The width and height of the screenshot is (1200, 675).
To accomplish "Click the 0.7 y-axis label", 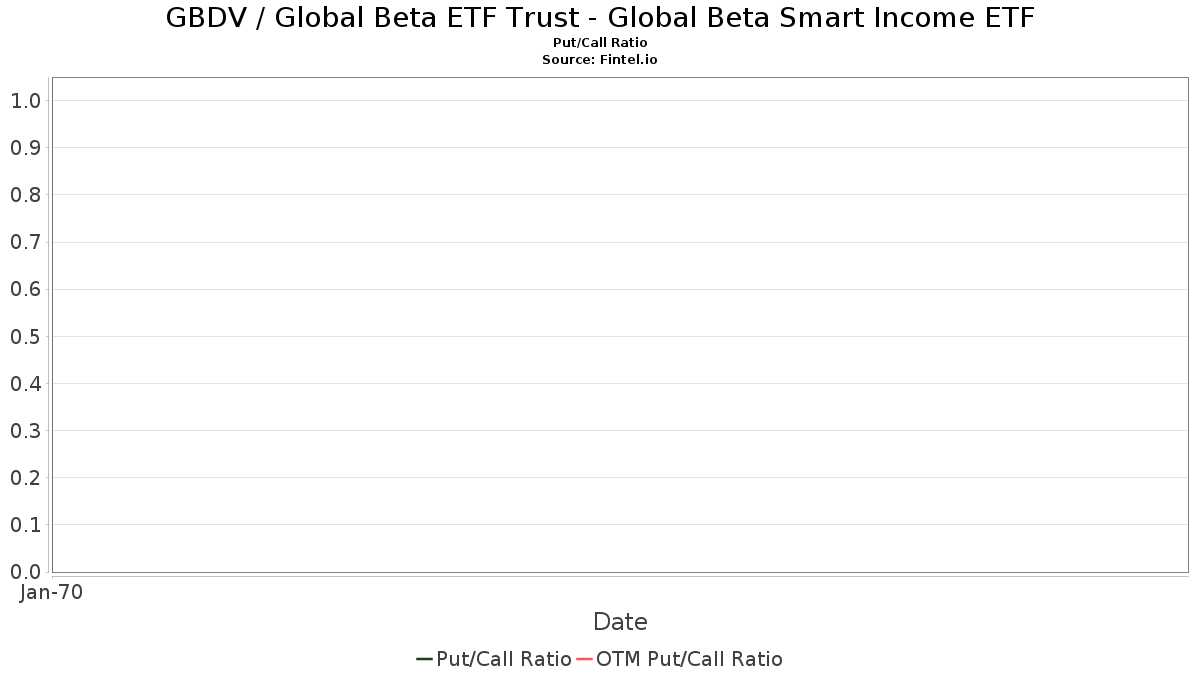I will click(x=25, y=242).
